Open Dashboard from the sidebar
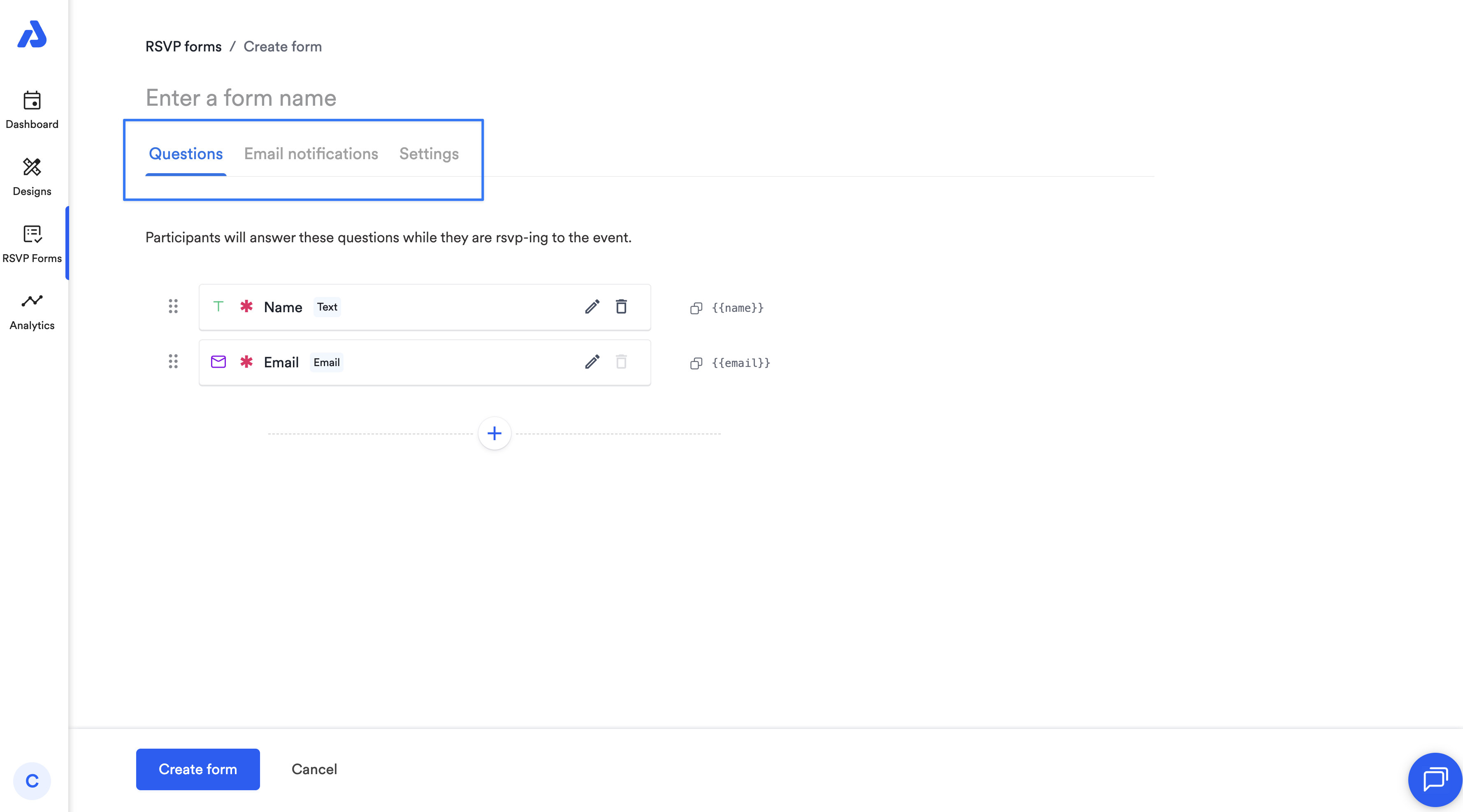 pyautogui.click(x=32, y=110)
